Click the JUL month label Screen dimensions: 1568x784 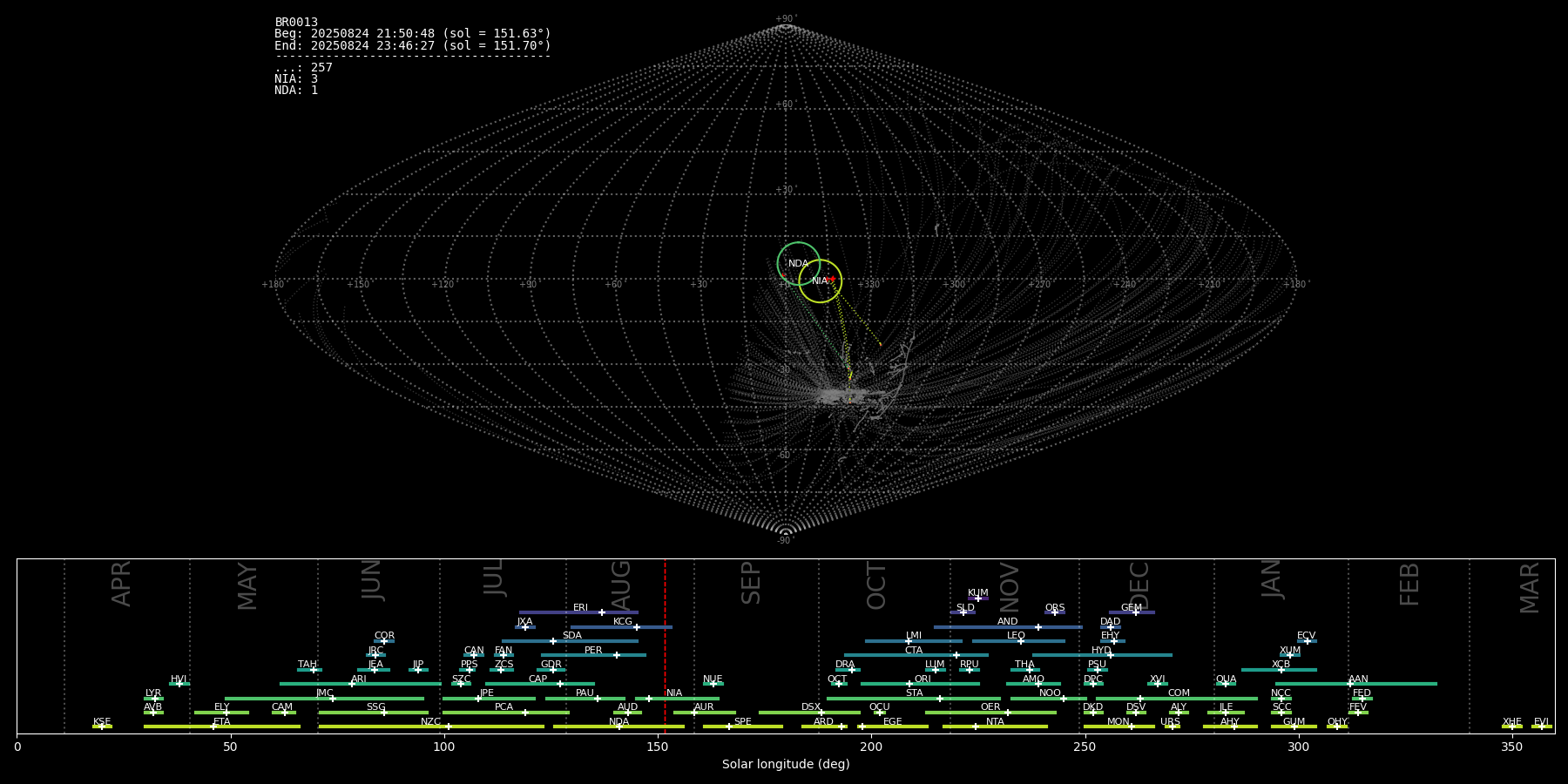point(494,578)
